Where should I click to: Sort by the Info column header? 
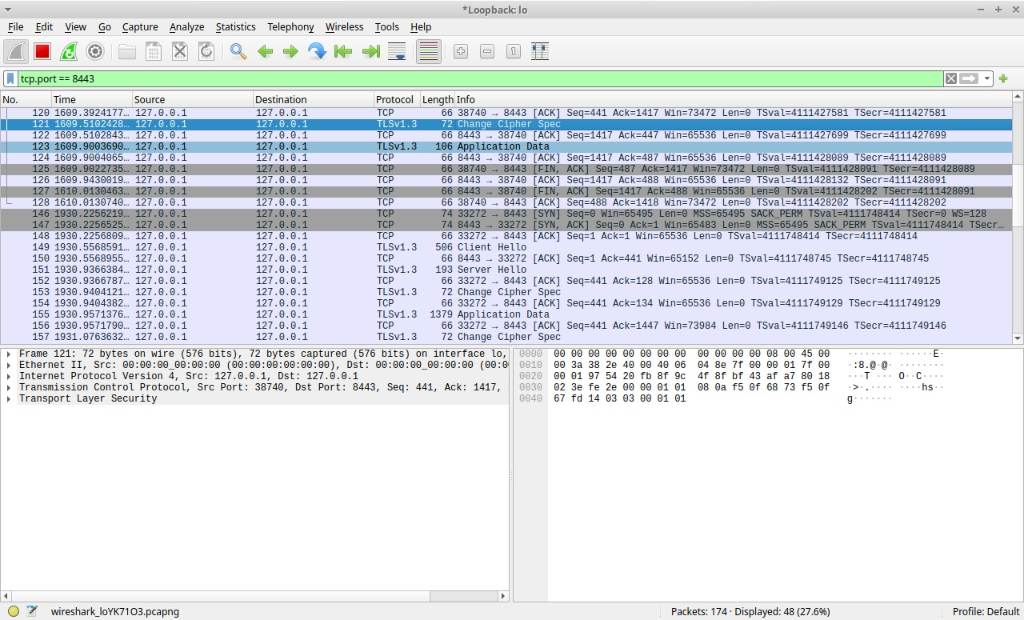[x=733, y=99]
